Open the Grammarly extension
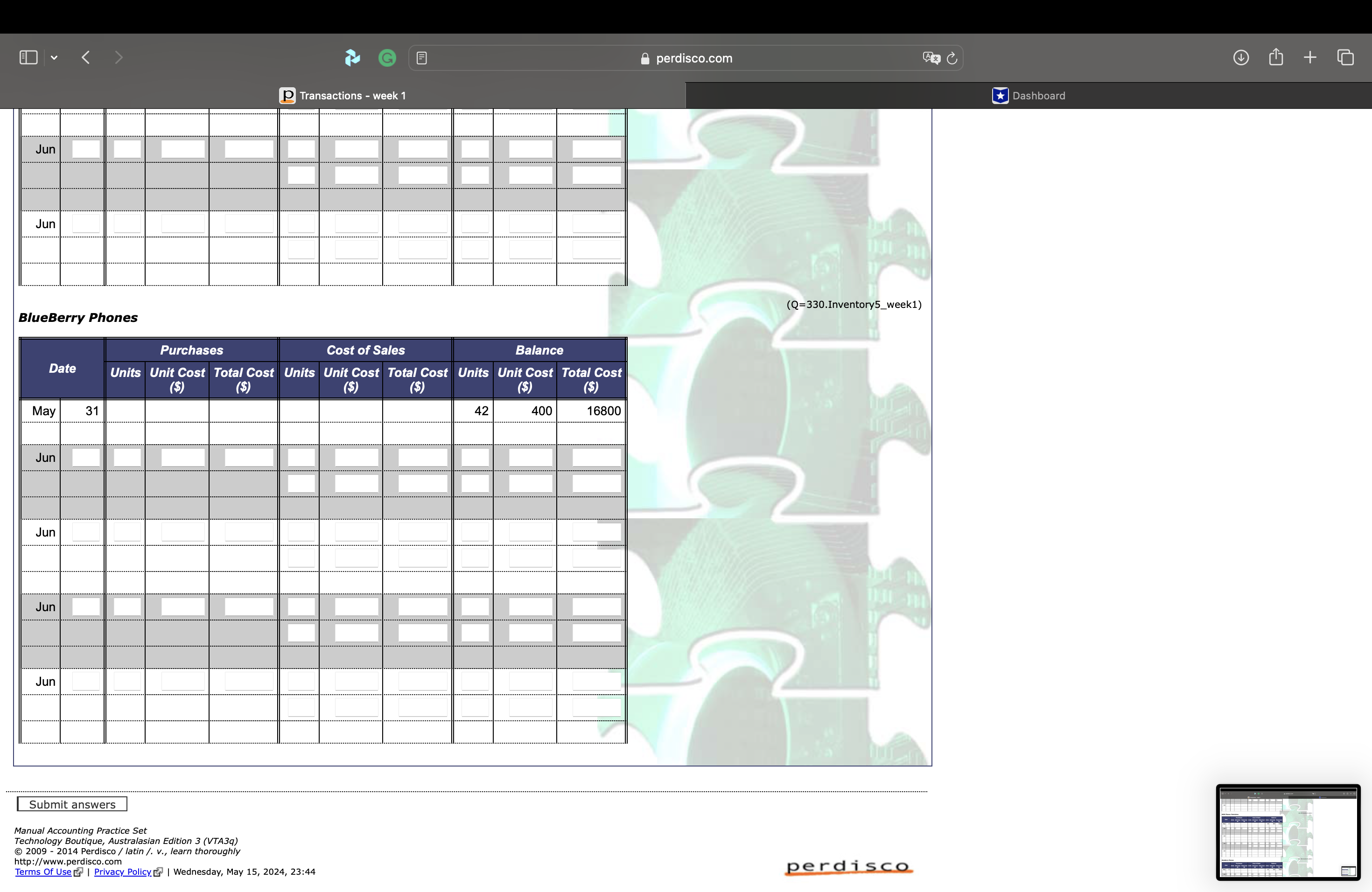The height and width of the screenshot is (892, 1372). (387, 57)
